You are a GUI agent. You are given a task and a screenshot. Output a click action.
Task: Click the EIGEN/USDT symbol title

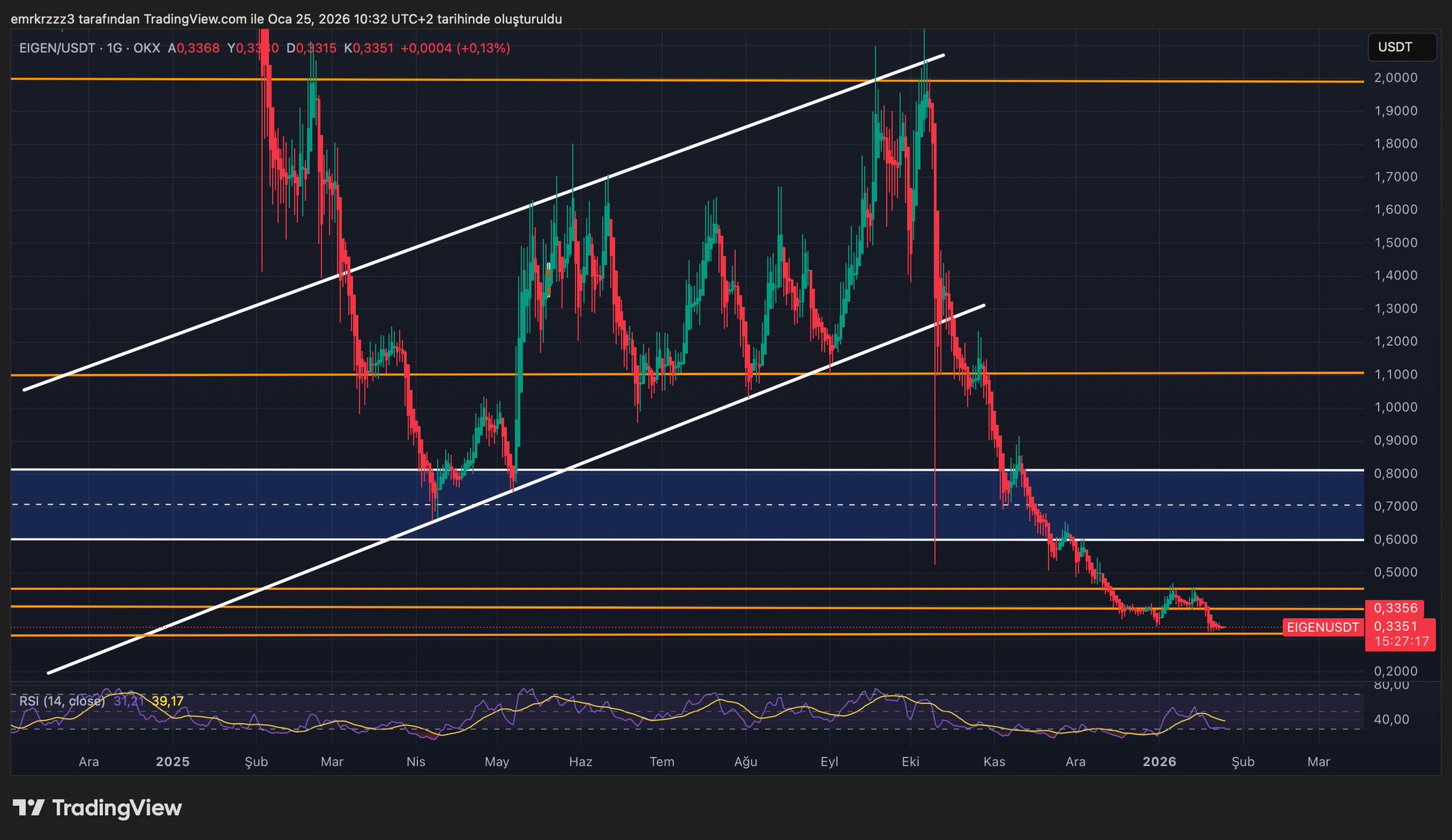tap(59, 48)
